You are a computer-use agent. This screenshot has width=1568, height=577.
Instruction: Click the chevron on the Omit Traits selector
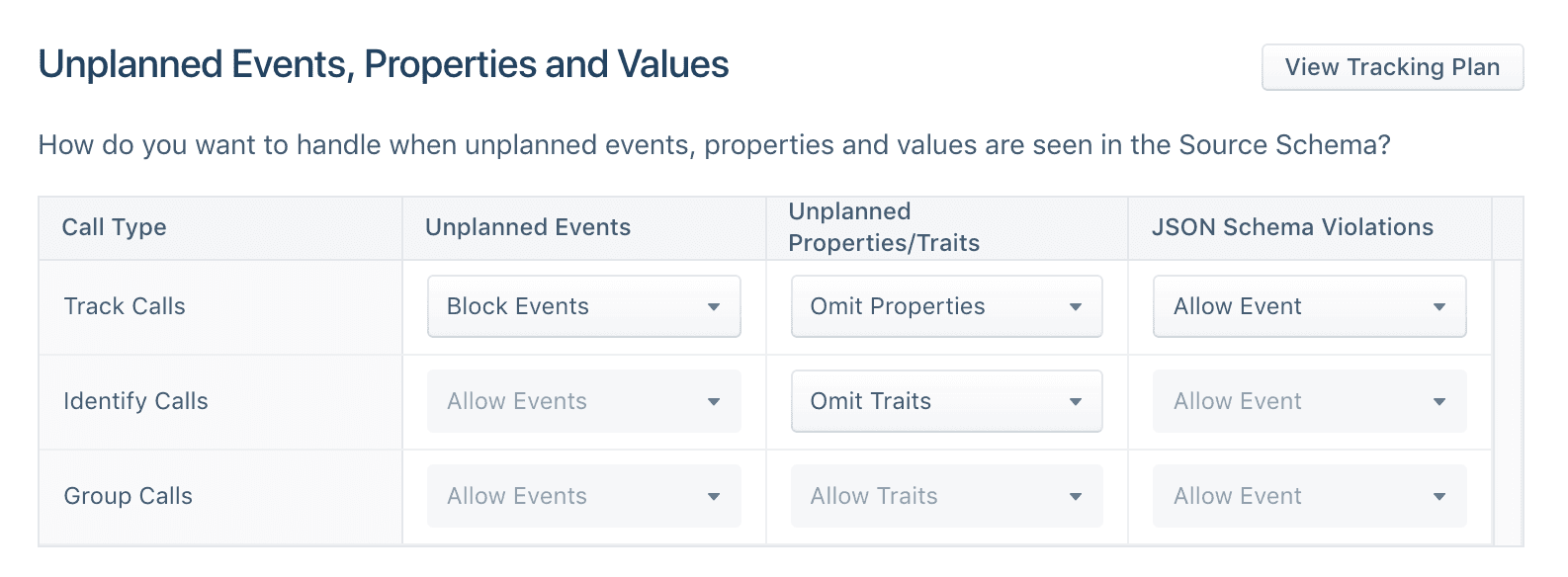click(x=1077, y=401)
